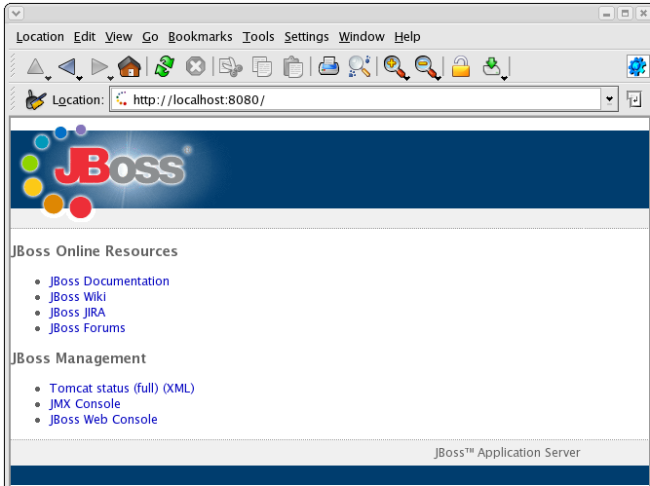
Task: Open the Location menu
Action: [40, 36]
